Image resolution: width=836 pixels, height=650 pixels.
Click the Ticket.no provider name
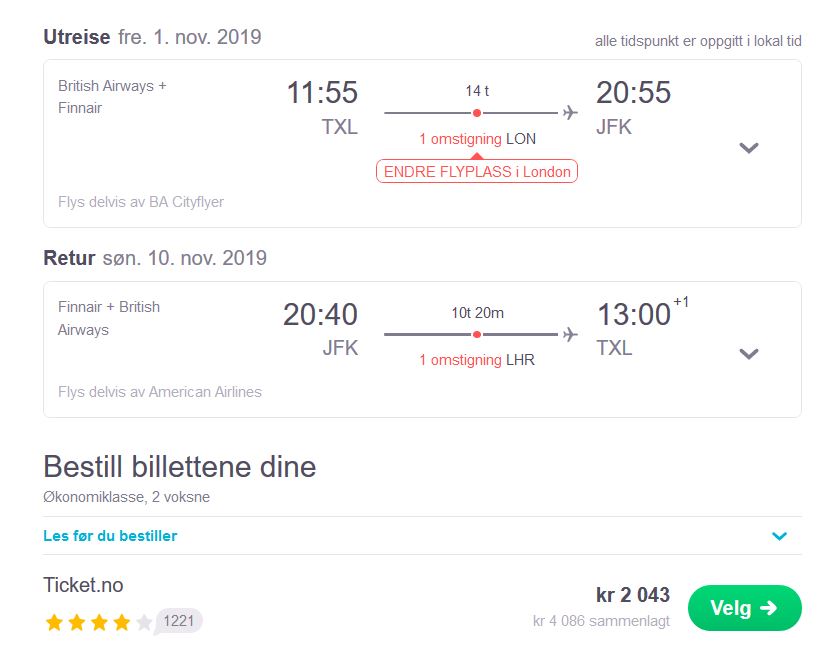tap(83, 585)
